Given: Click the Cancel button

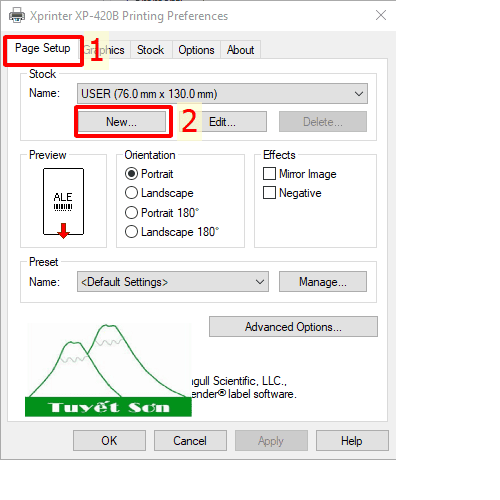Looking at the screenshot, I should tap(190, 441).
